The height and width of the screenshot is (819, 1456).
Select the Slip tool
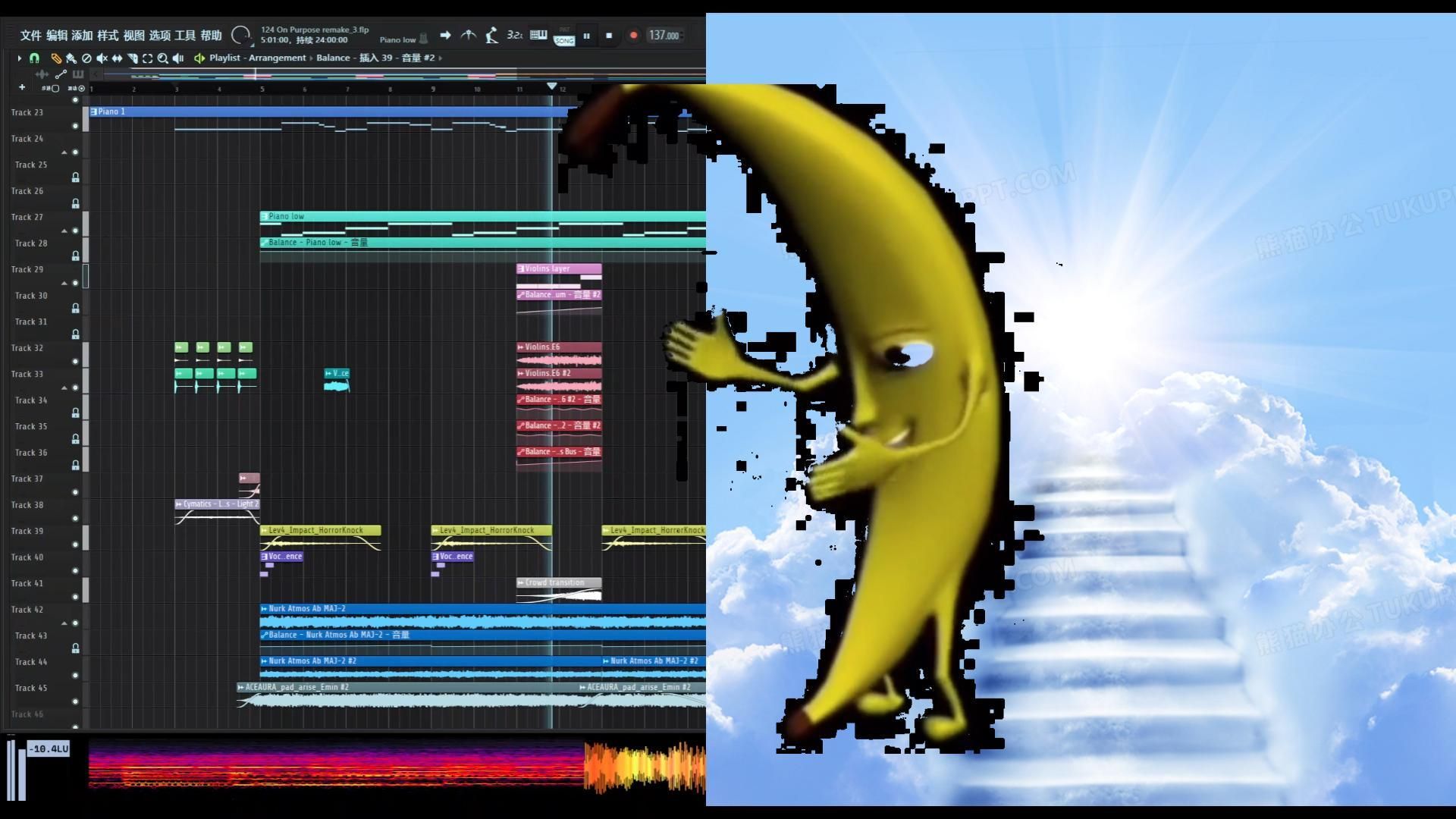(117, 58)
